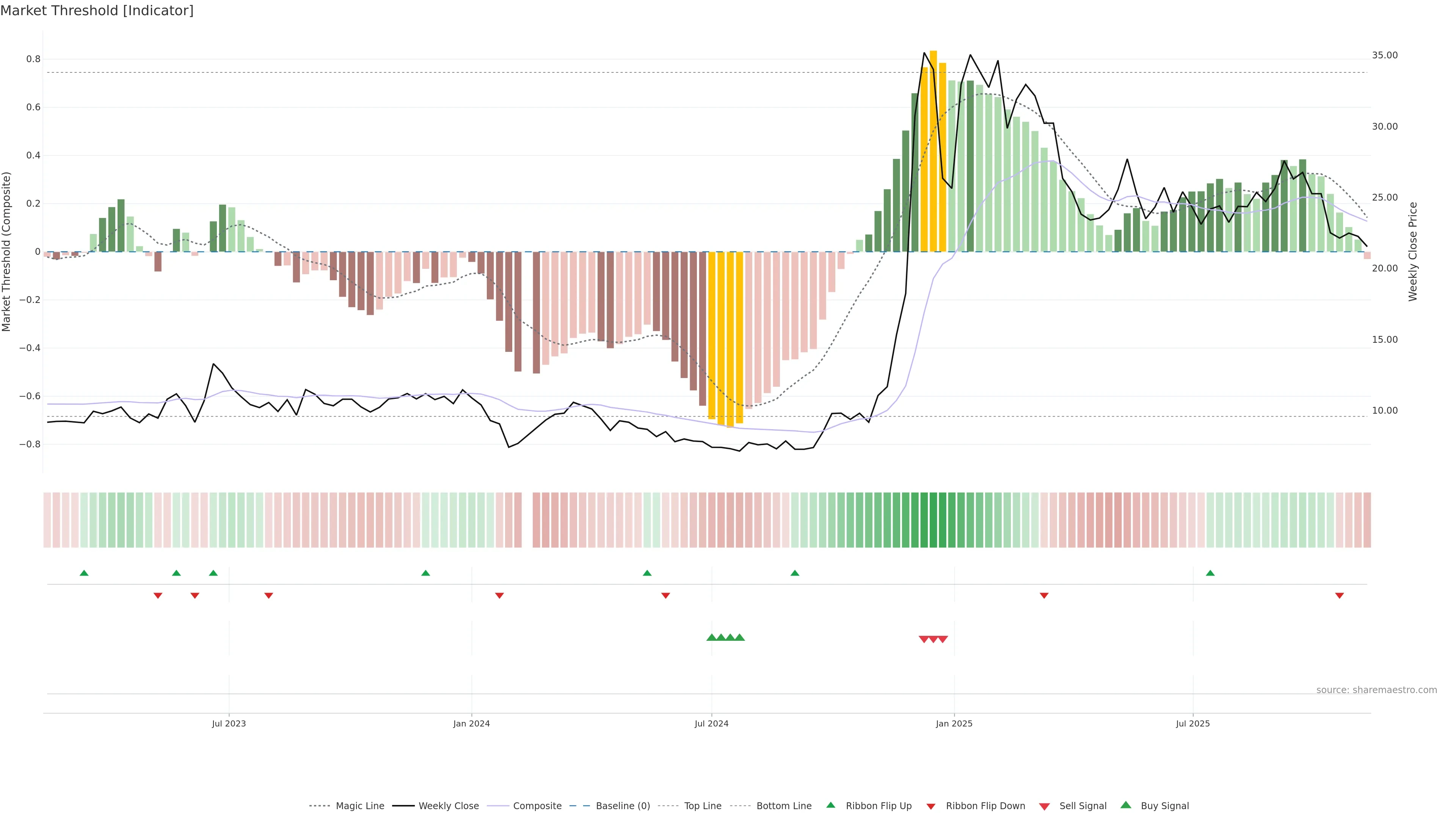The image size is (1456, 819).
Task: Click last ribbon flip down marker at far right
Action: (1340, 596)
